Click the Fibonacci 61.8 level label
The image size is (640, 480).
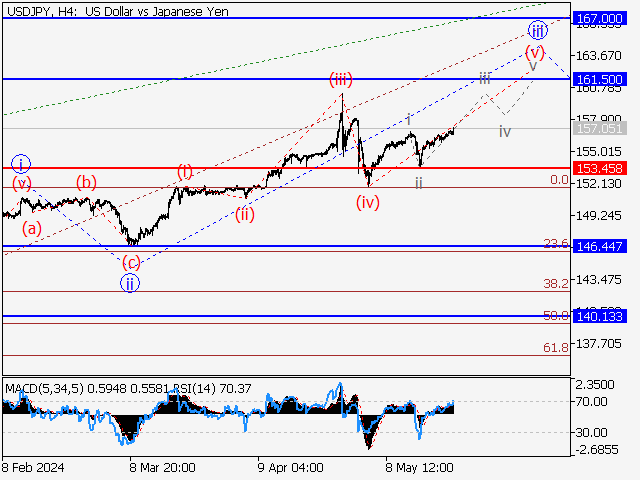[556, 347]
